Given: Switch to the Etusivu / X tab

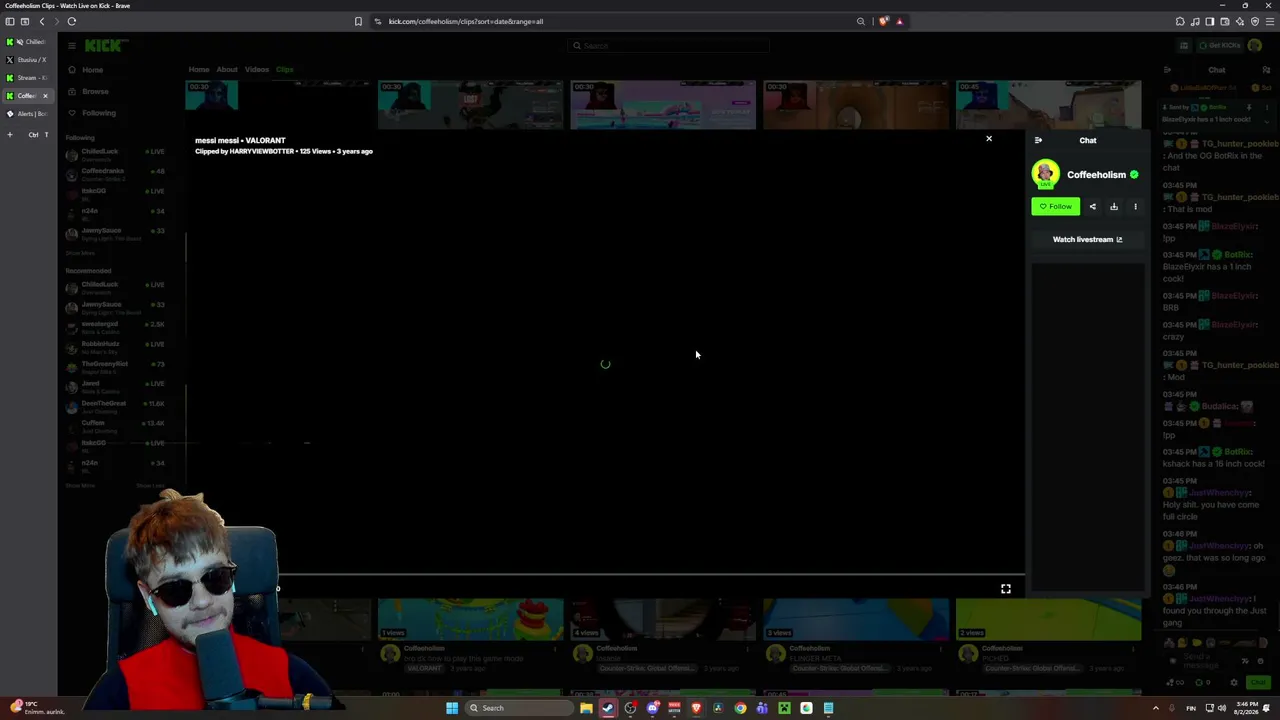Looking at the screenshot, I should [x=27, y=60].
